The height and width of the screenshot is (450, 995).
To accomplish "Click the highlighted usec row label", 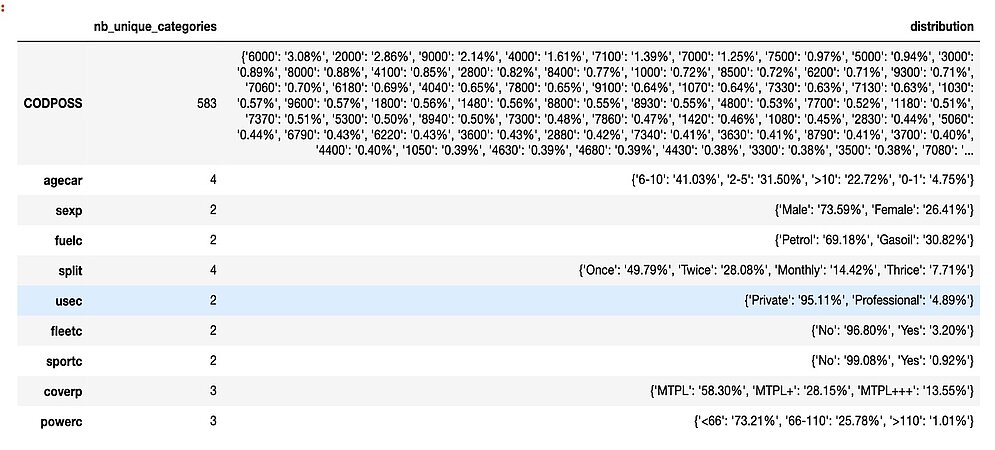I will coord(66,299).
